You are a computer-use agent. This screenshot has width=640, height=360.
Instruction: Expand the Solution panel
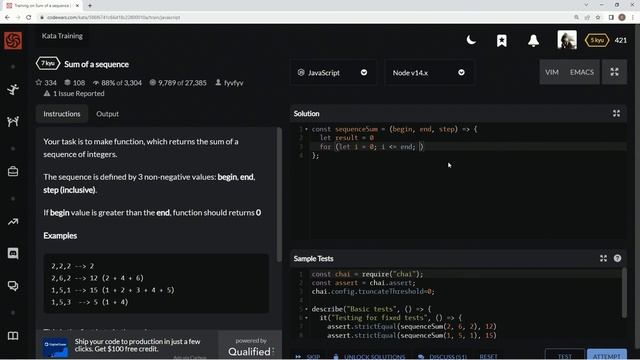(x=616, y=113)
